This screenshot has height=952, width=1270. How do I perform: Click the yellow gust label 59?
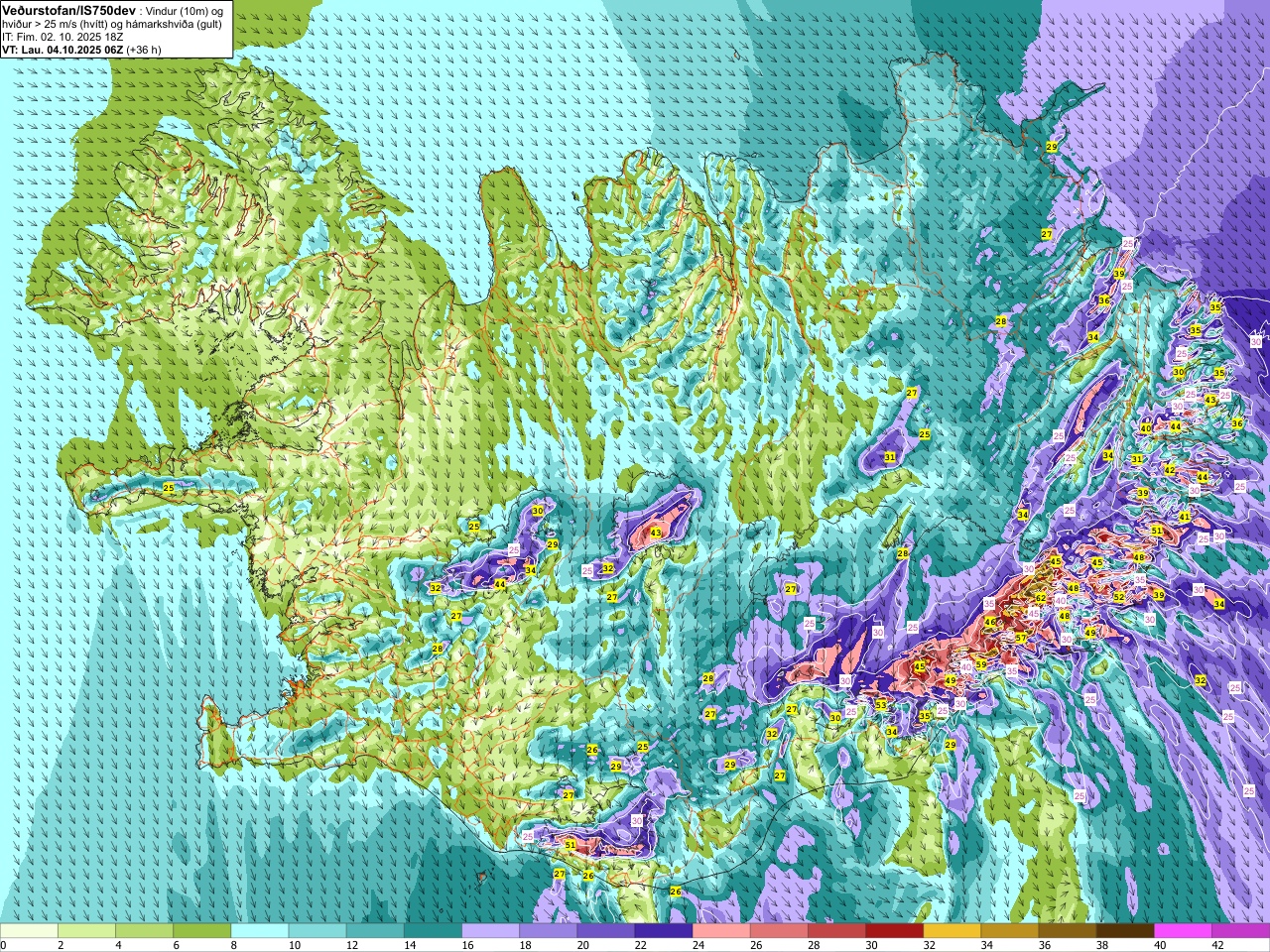(981, 664)
